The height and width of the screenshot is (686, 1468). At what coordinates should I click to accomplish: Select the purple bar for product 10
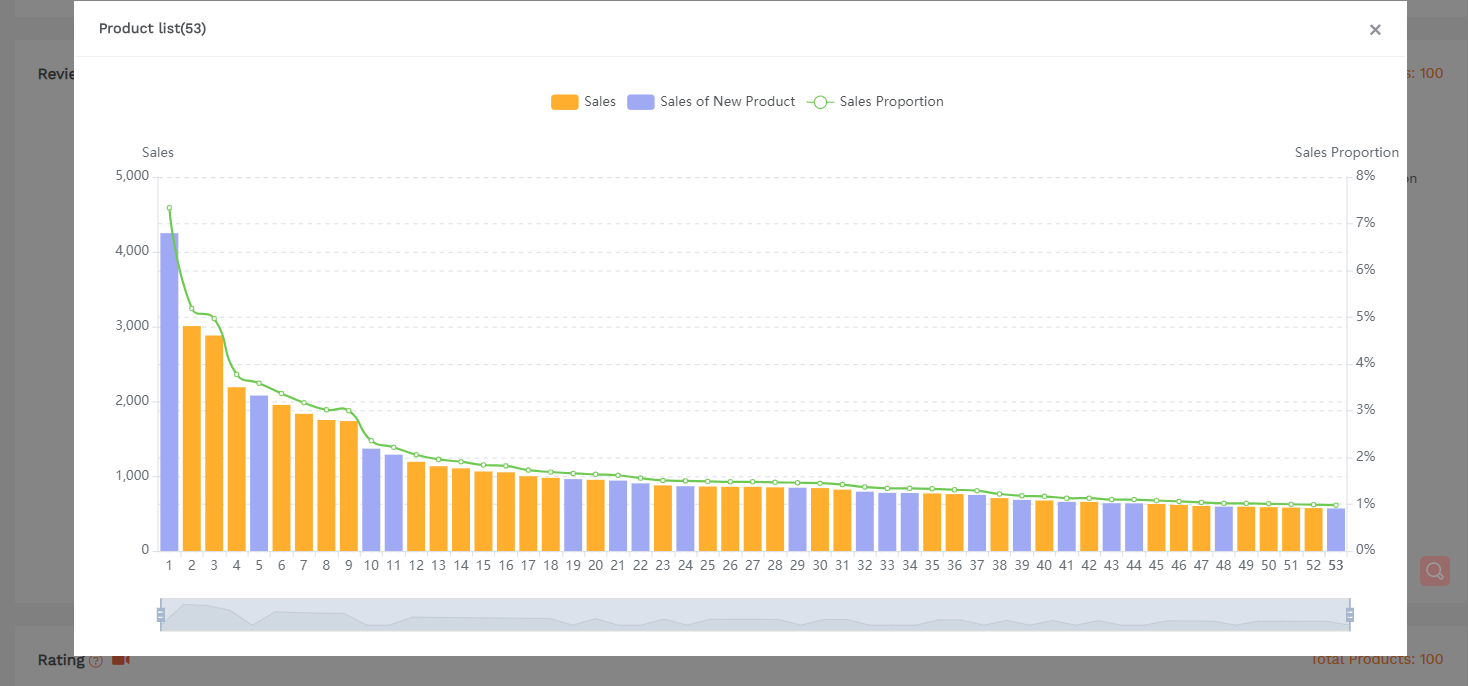pyautogui.click(x=371, y=500)
